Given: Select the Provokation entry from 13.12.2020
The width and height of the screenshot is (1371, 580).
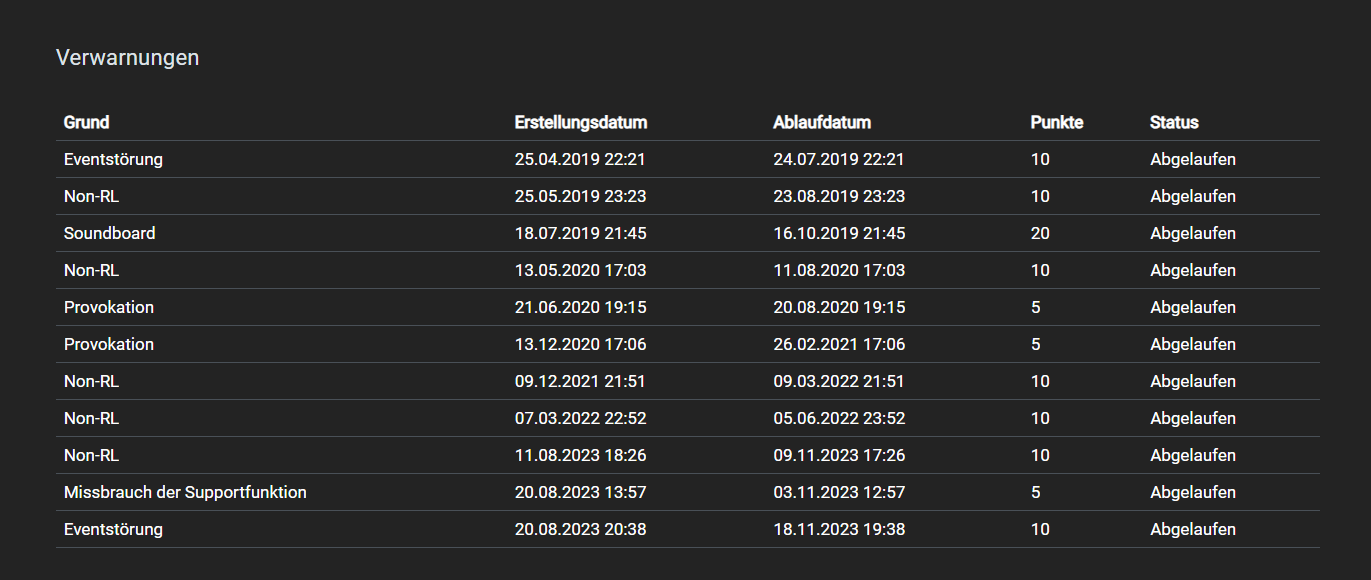Looking at the screenshot, I should (x=688, y=344).
